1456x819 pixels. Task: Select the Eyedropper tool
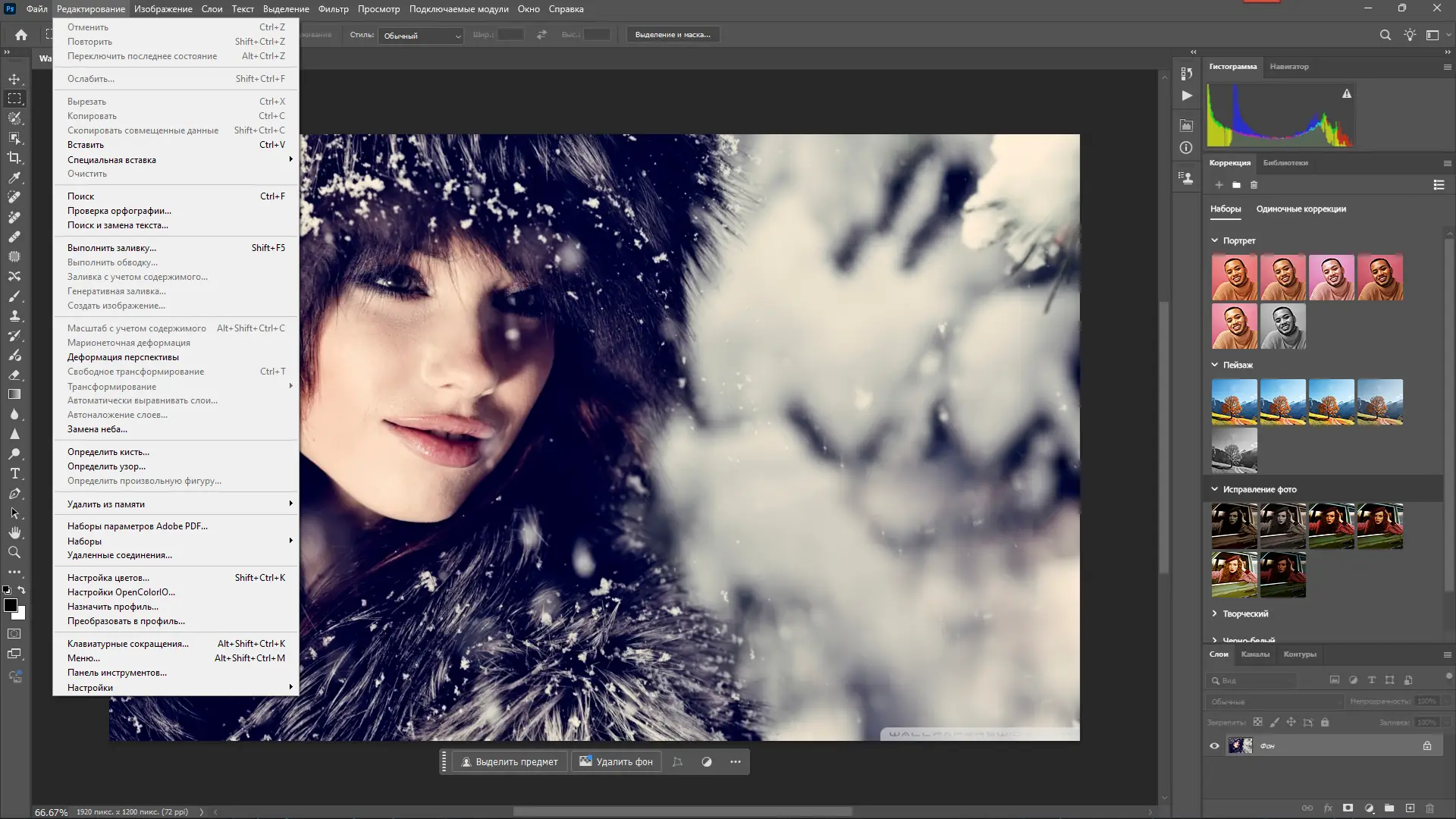(14, 177)
